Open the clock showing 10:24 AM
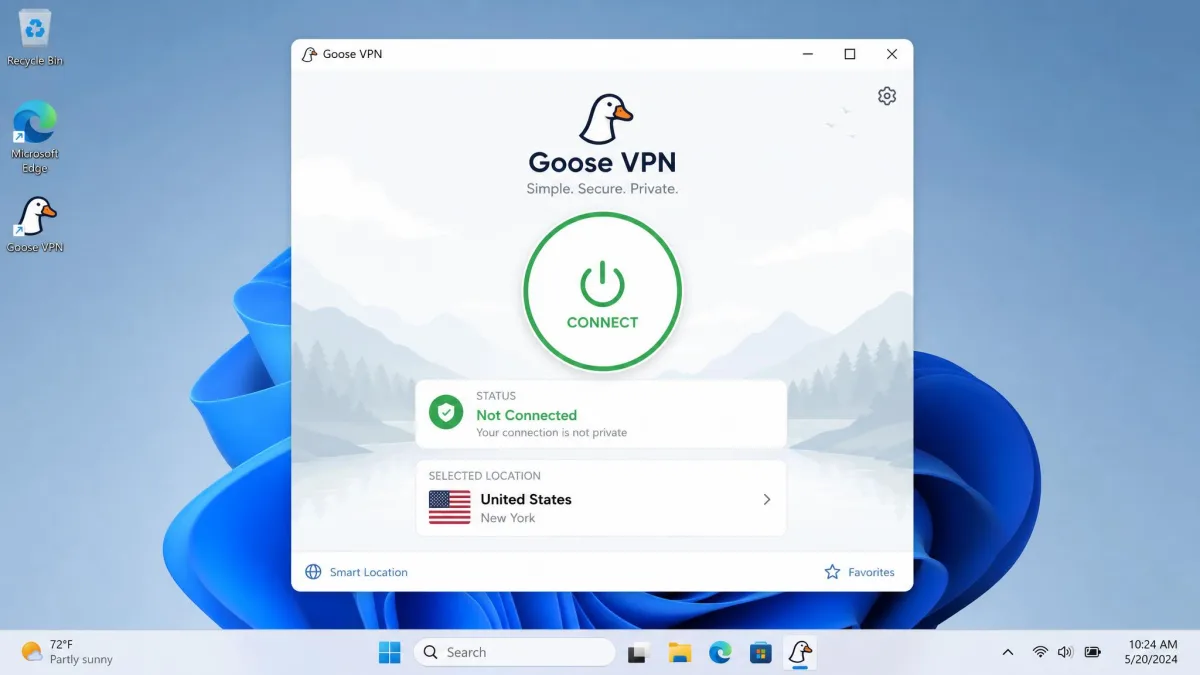 (x=1152, y=652)
